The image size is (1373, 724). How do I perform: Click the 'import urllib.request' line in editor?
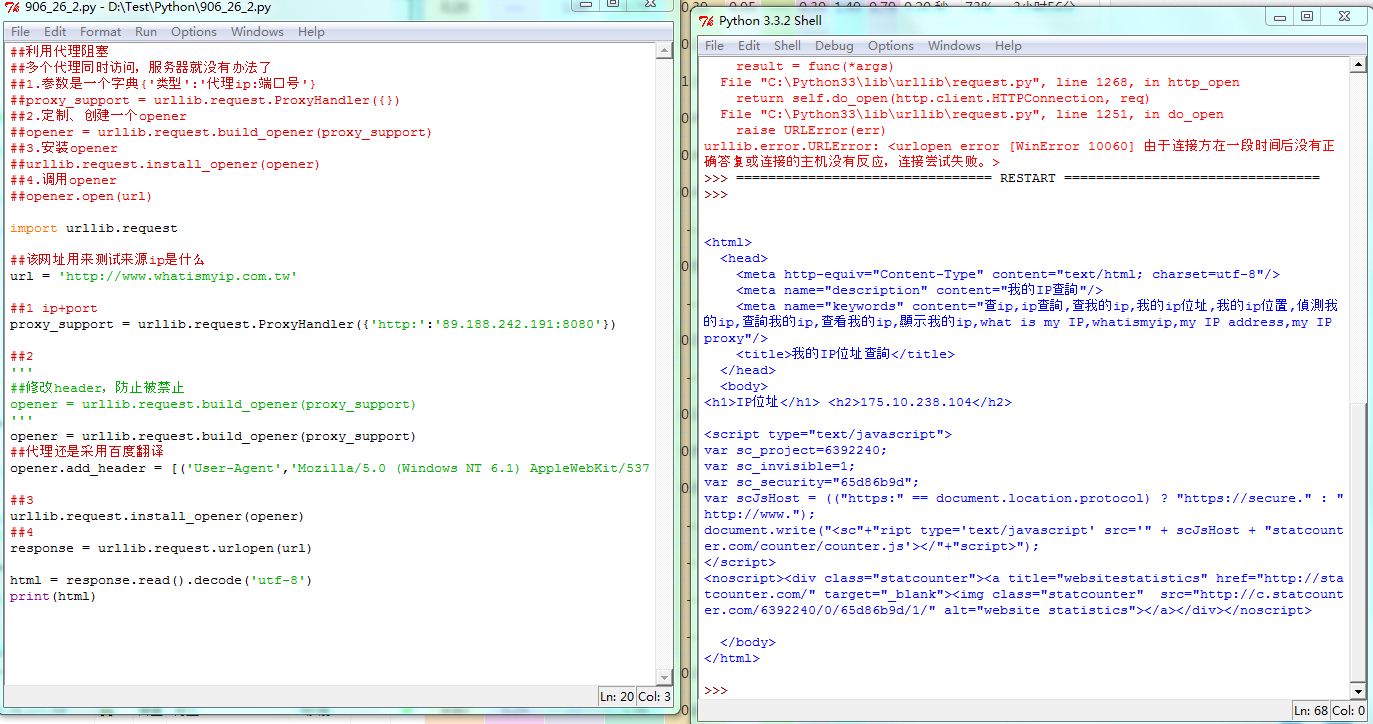(93, 228)
